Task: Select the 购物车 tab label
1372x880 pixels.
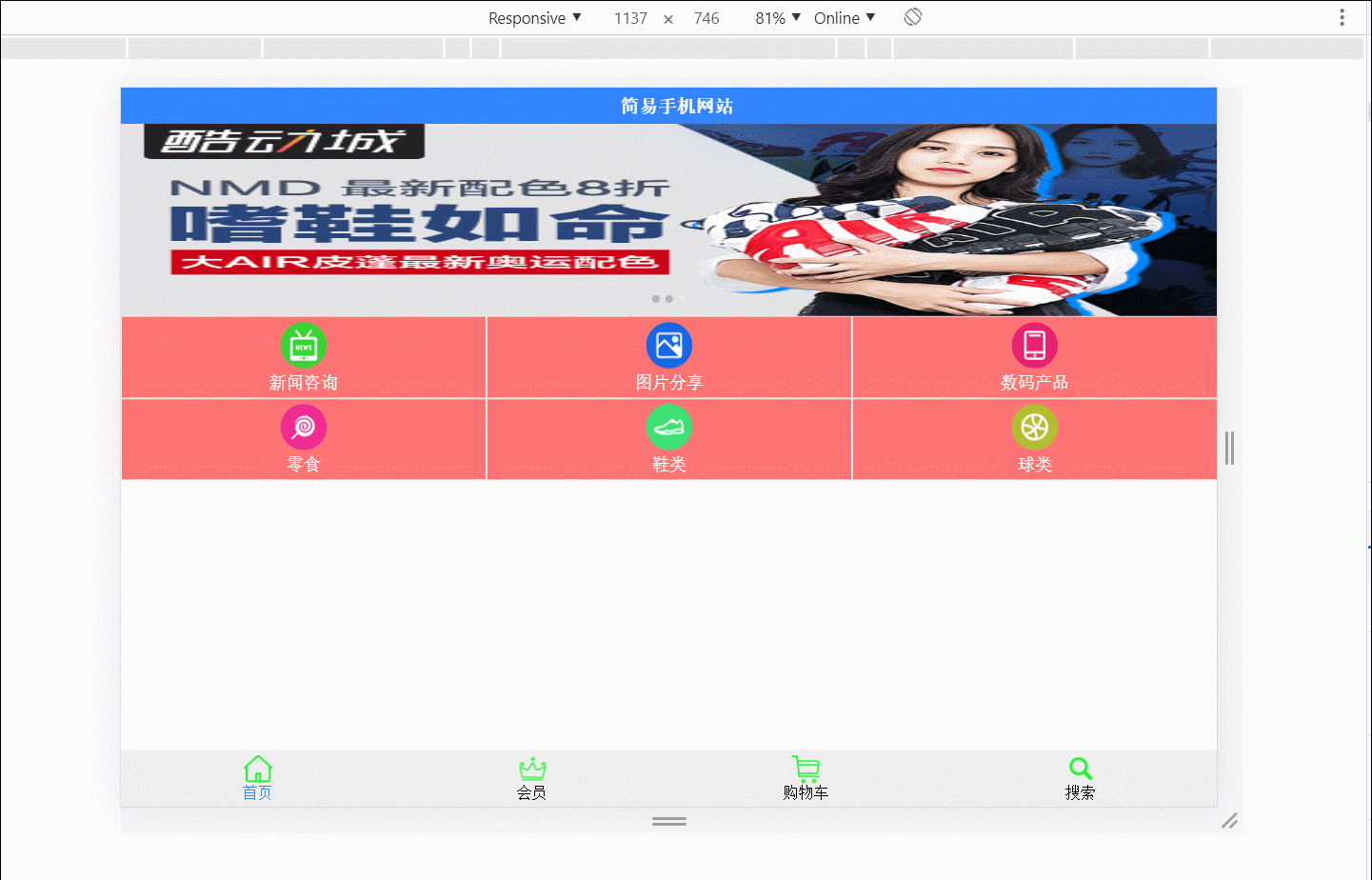Action: 805,793
